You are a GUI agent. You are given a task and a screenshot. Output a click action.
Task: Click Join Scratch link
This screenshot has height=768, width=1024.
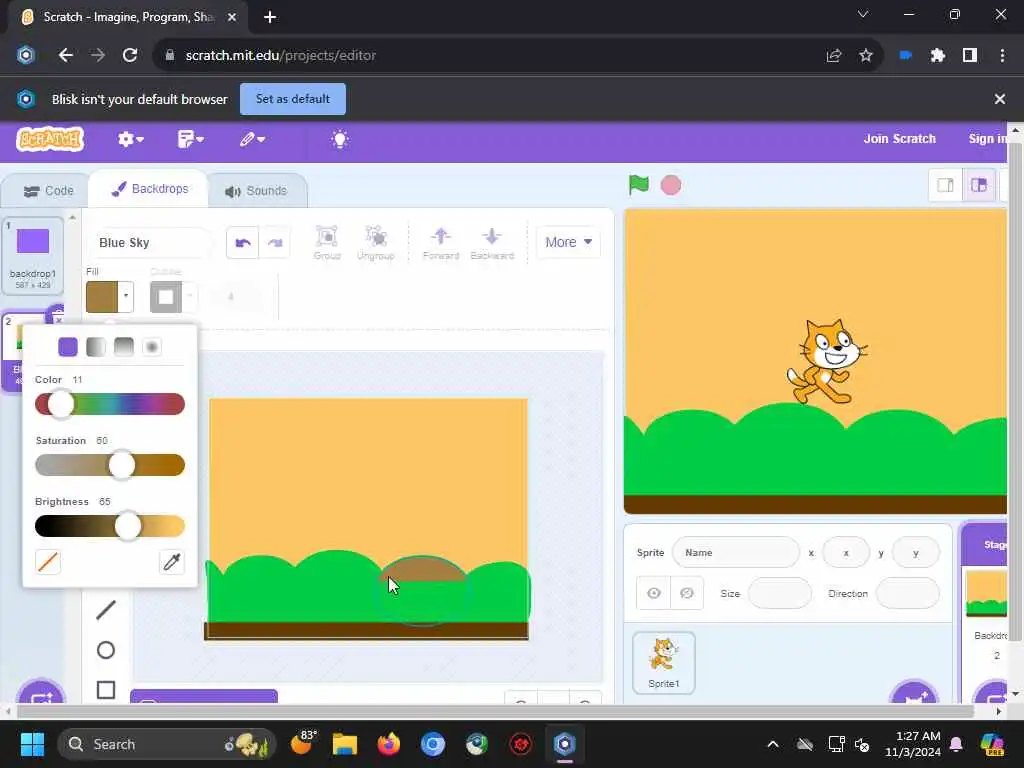[899, 138]
